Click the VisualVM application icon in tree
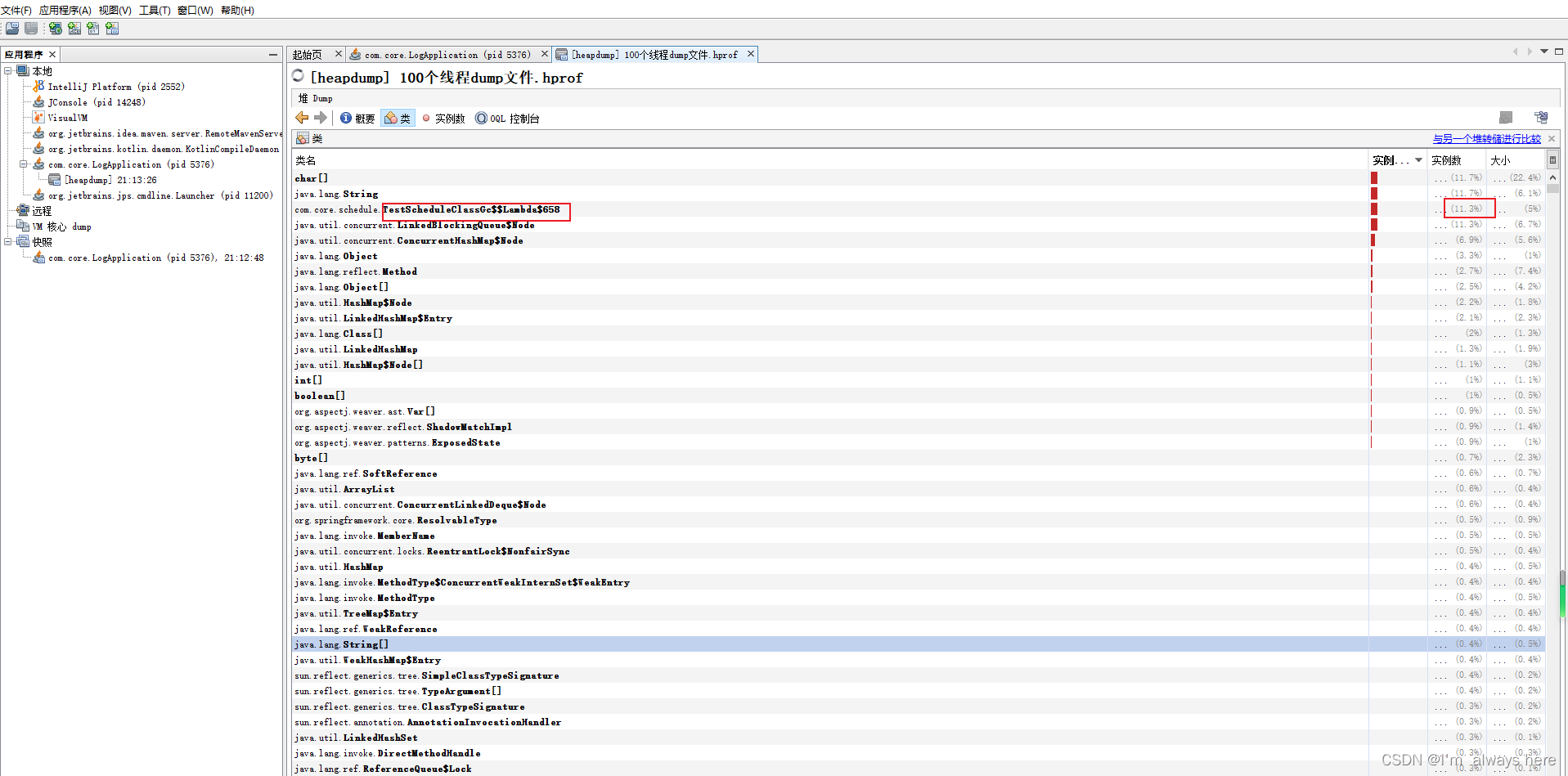 coord(38,117)
